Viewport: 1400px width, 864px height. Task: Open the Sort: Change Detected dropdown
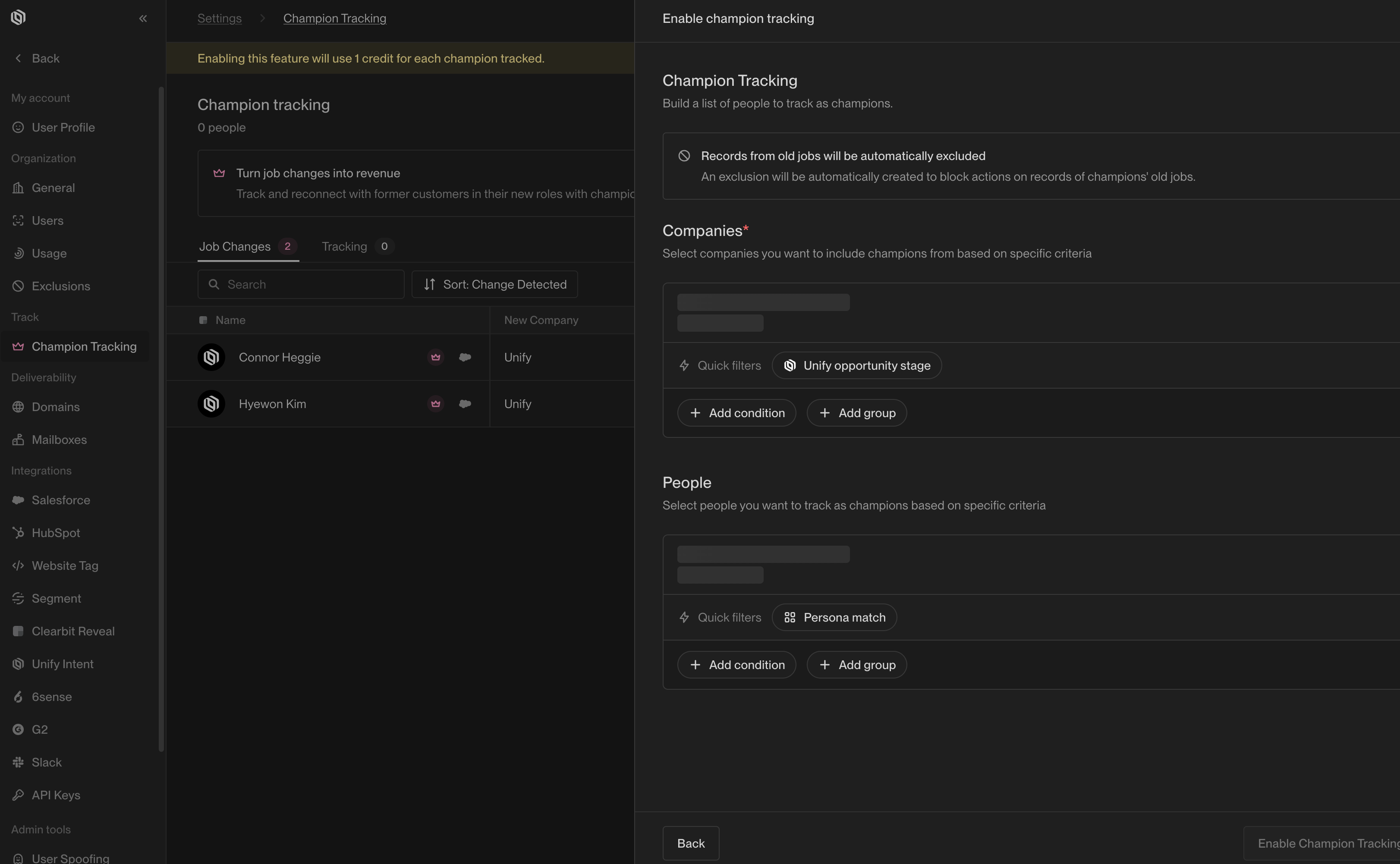pyautogui.click(x=495, y=284)
